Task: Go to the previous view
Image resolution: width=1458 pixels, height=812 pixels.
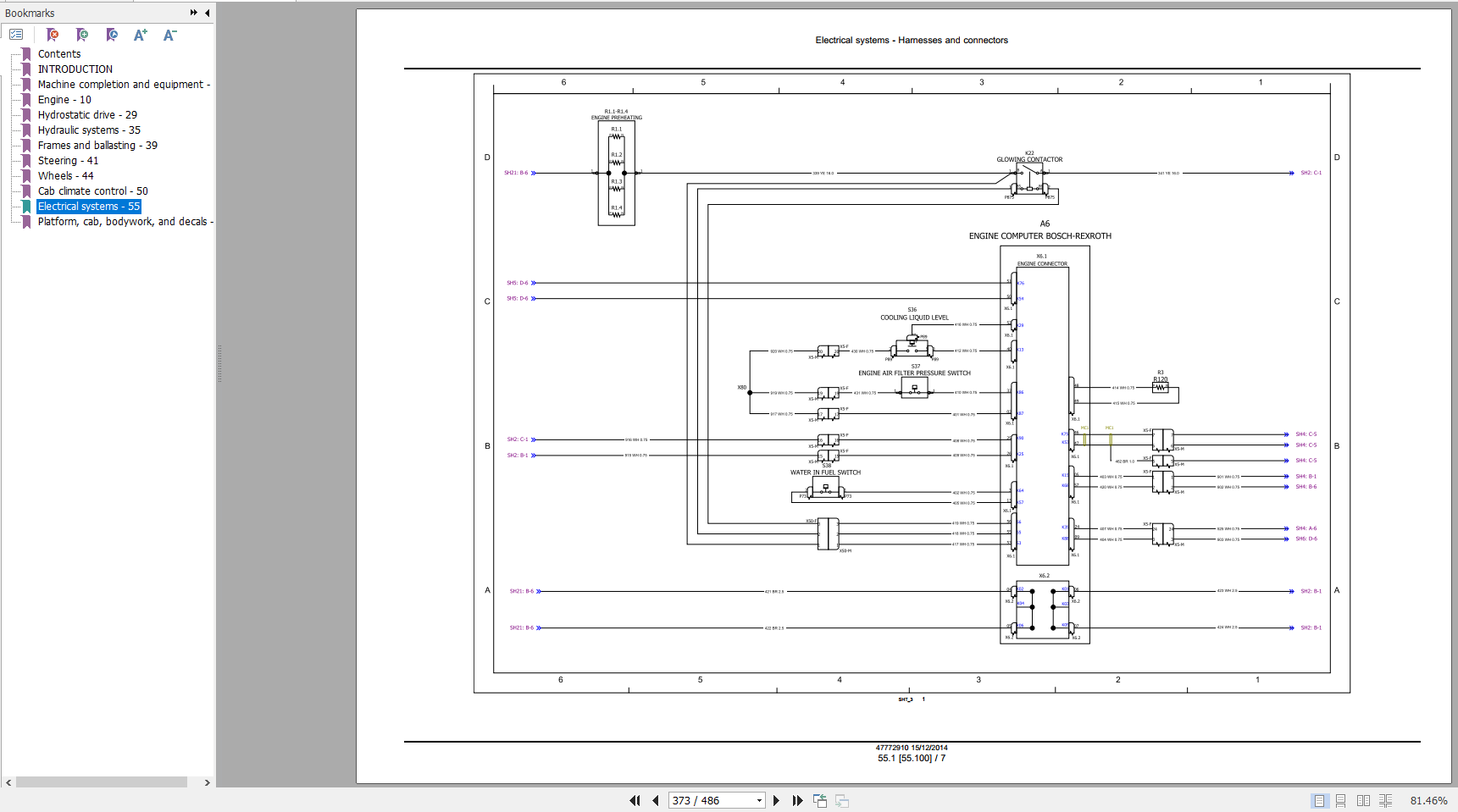Action: click(x=819, y=800)
